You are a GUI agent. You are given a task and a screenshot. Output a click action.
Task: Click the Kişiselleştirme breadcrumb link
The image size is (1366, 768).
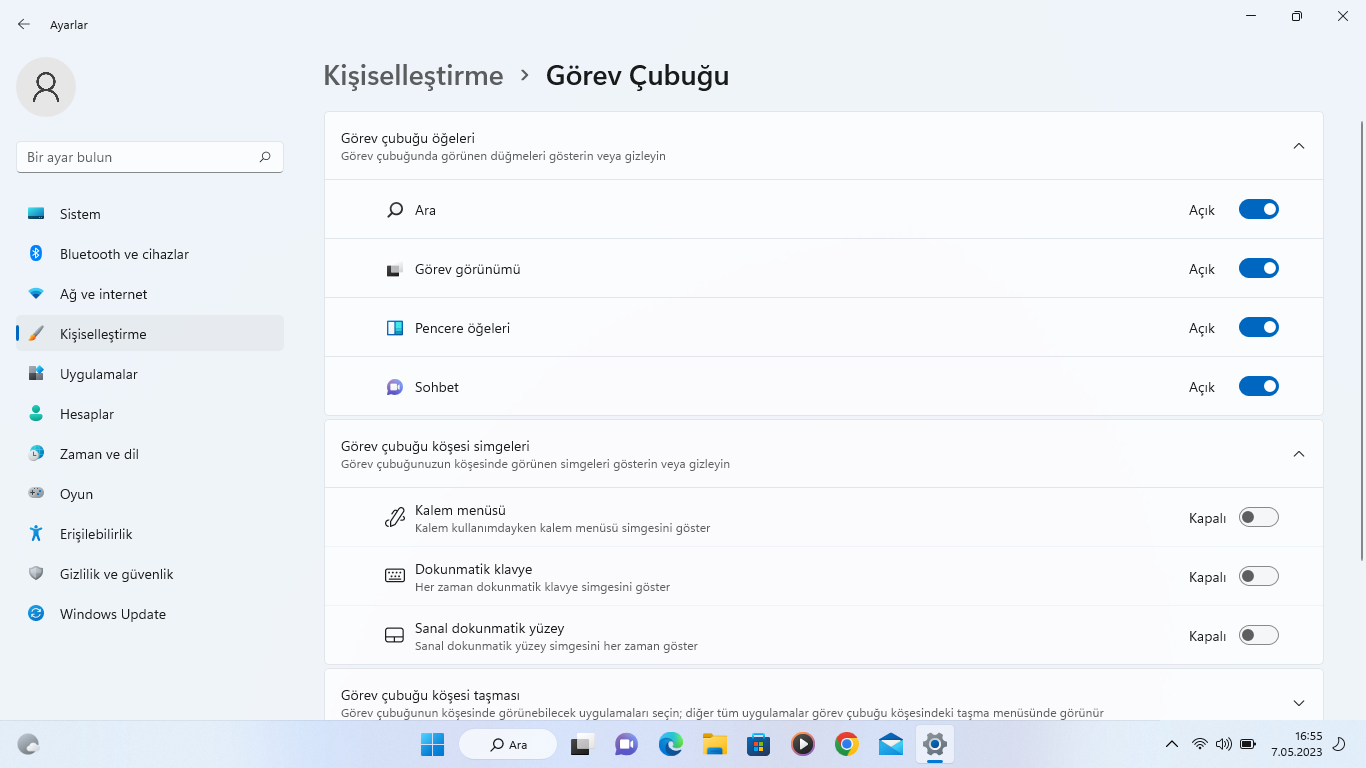pos(413,76)
